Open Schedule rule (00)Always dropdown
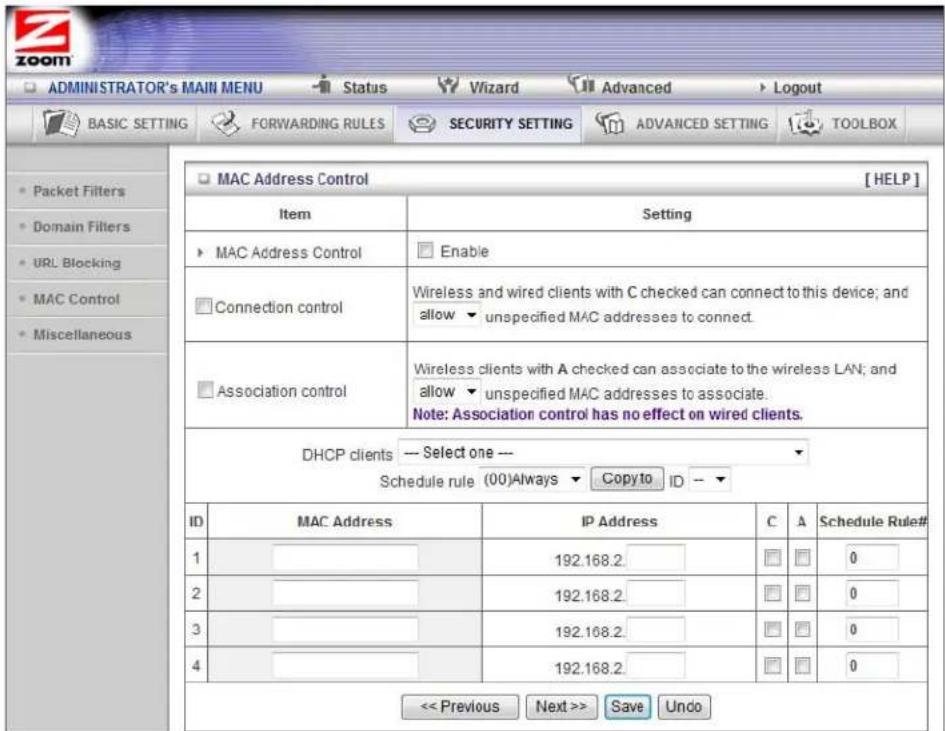Image resolution: width=945 pixels, height=731 pixels. click(533, 480)
